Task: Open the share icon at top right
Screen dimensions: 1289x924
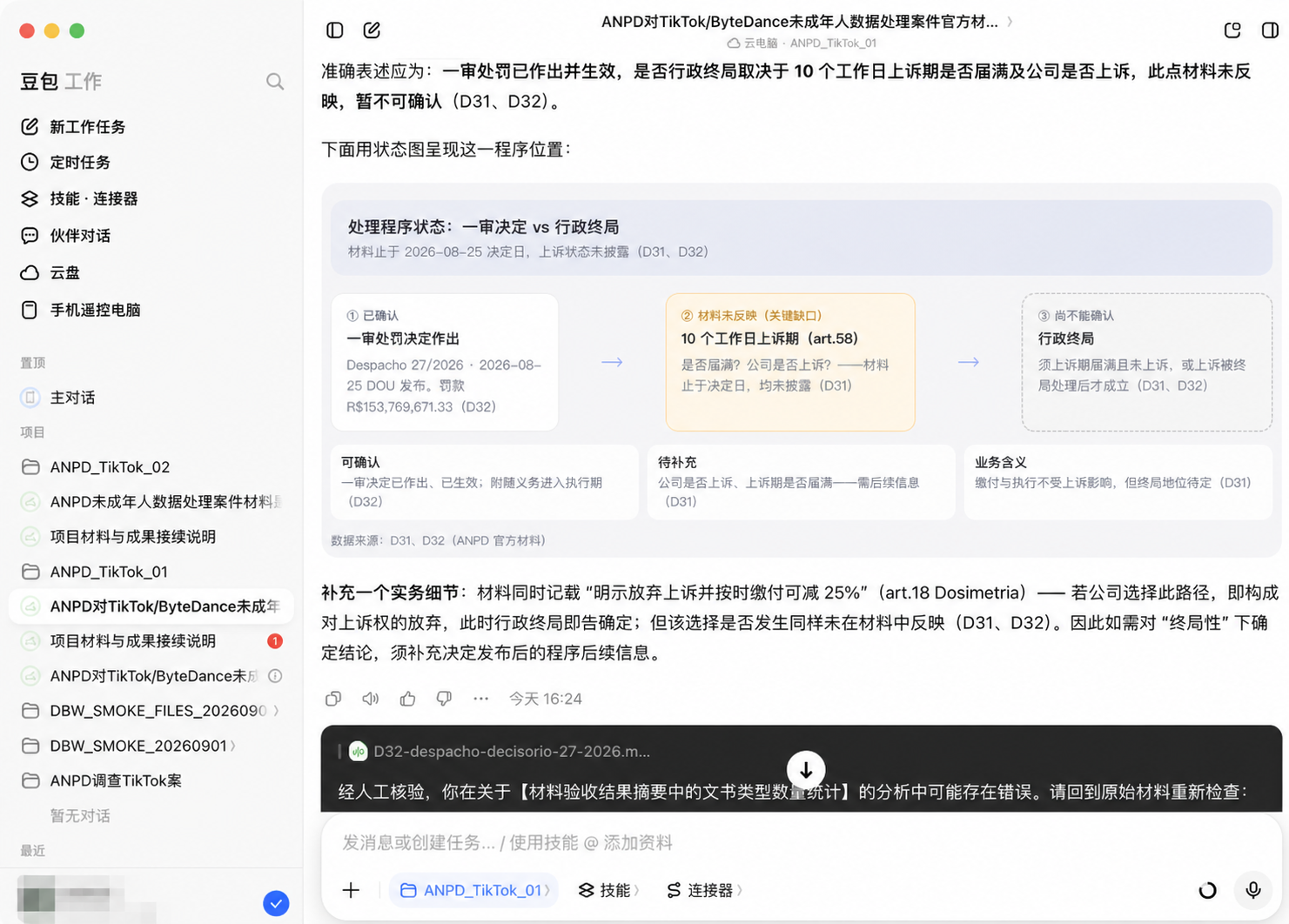Action: (x=1232, y=30)
